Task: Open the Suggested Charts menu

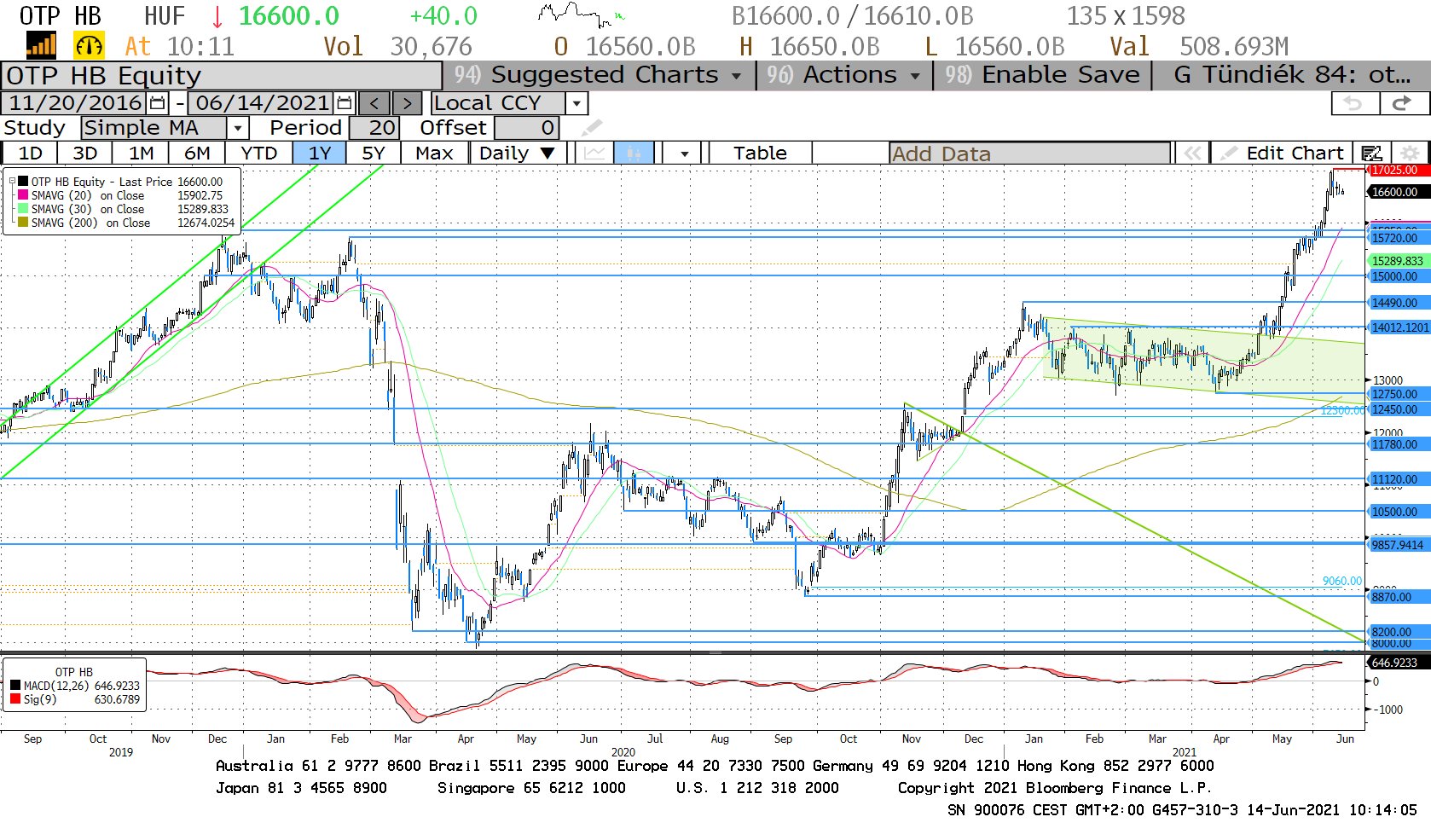Action: tap(599, 75)
